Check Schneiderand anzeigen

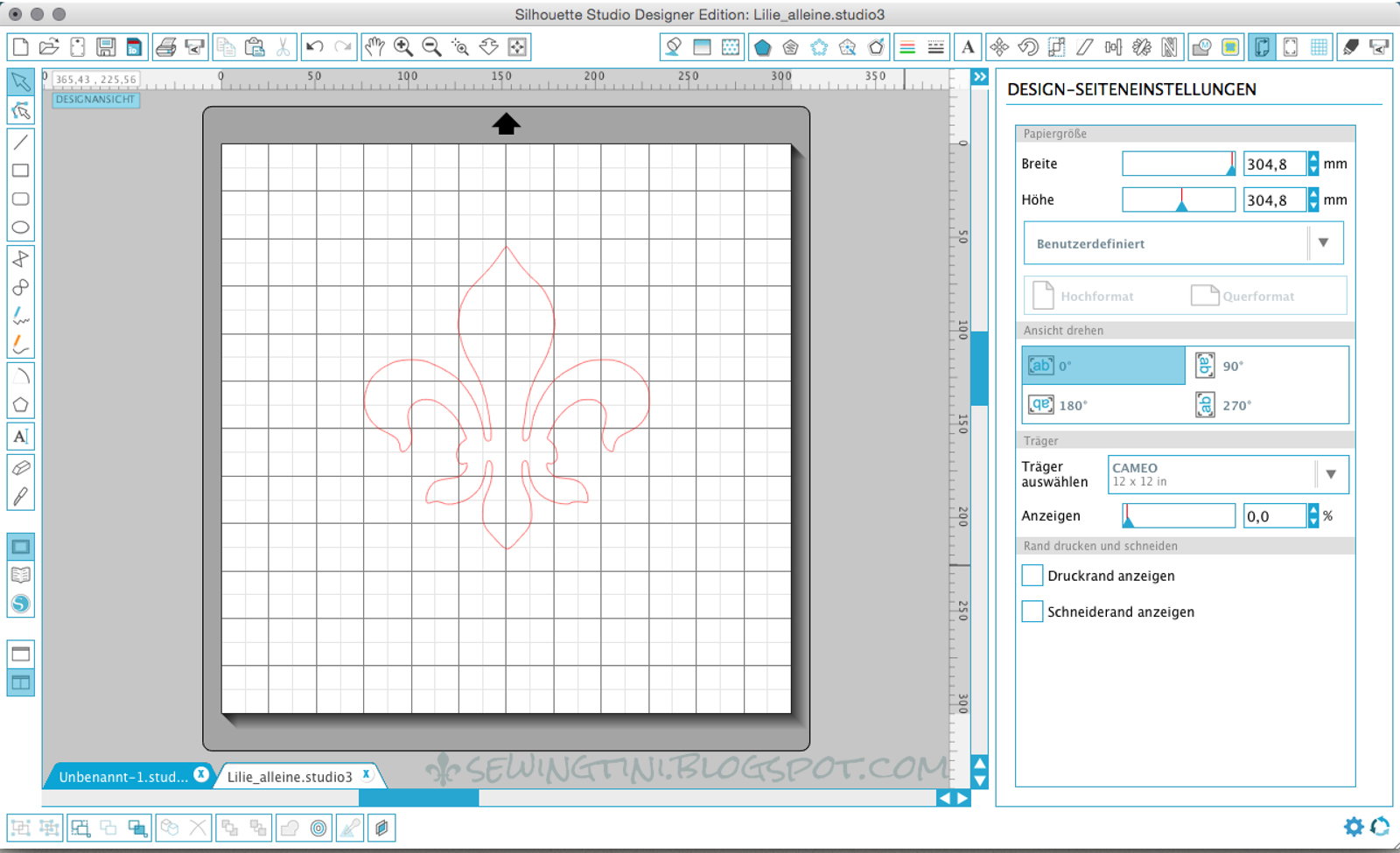tap(1032, 611)
